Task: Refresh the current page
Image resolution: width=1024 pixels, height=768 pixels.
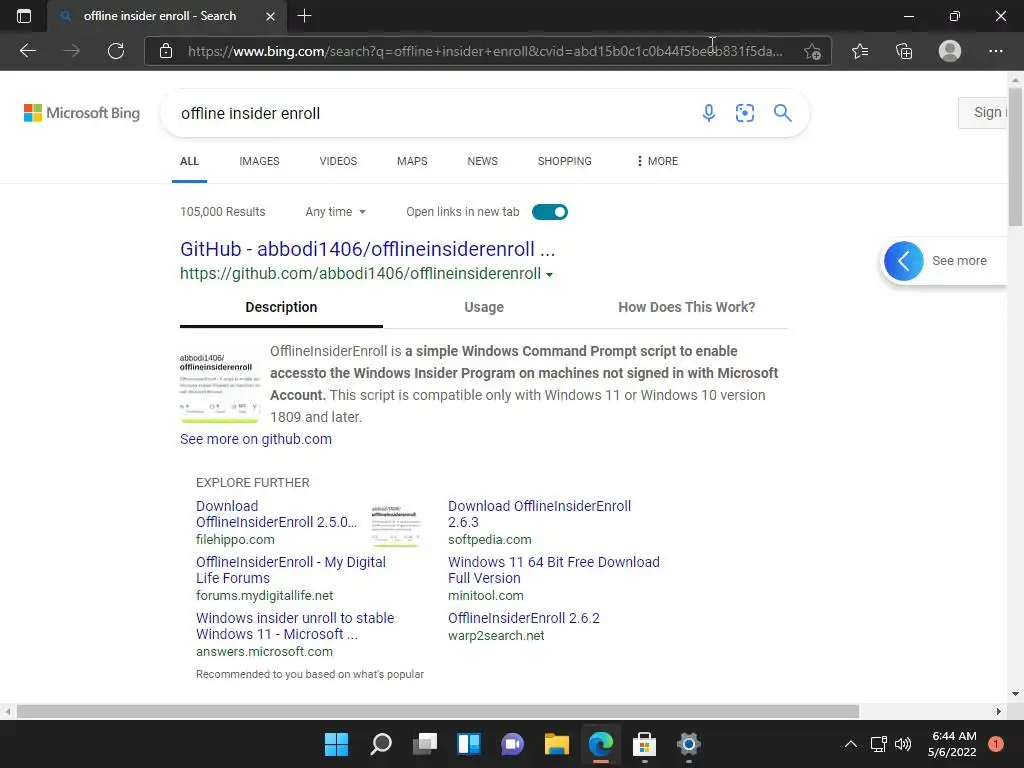Action: coord(116,51)
